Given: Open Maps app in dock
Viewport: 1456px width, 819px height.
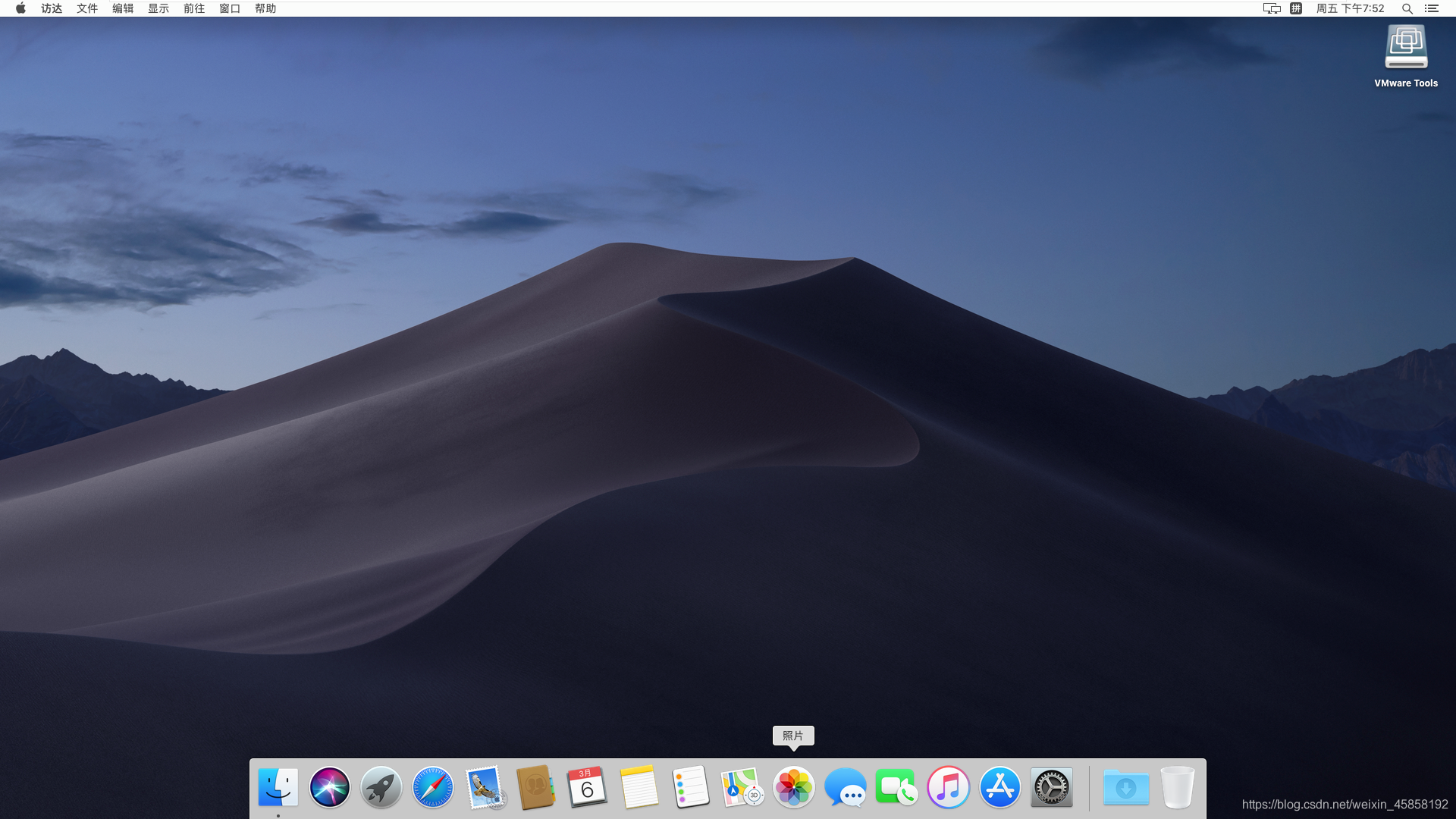Looking at the screenshot, I should [x=742, y=787].
